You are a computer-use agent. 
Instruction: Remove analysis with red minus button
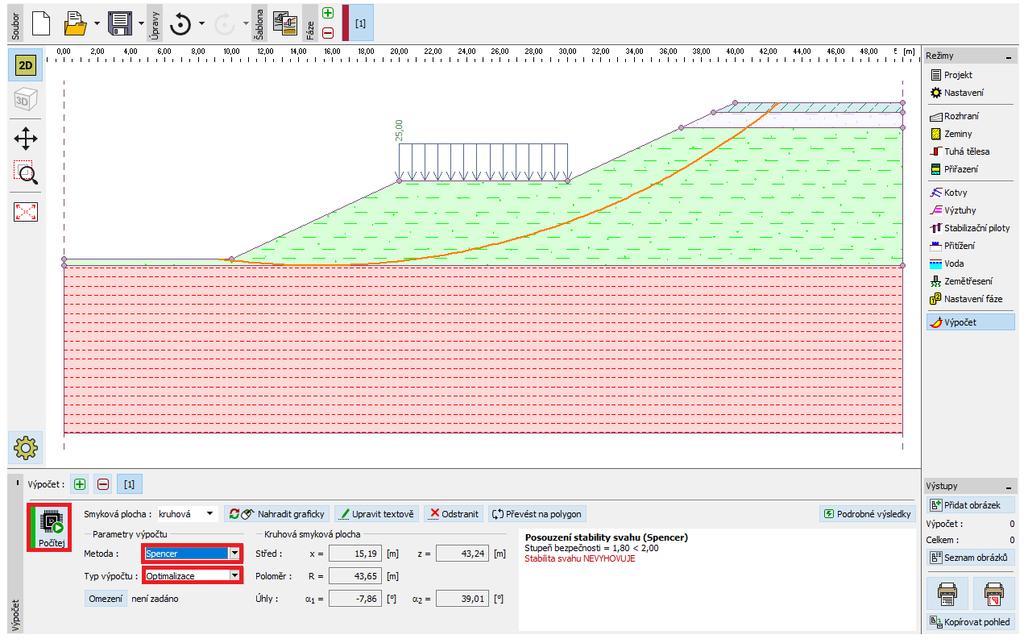[103, 484]
